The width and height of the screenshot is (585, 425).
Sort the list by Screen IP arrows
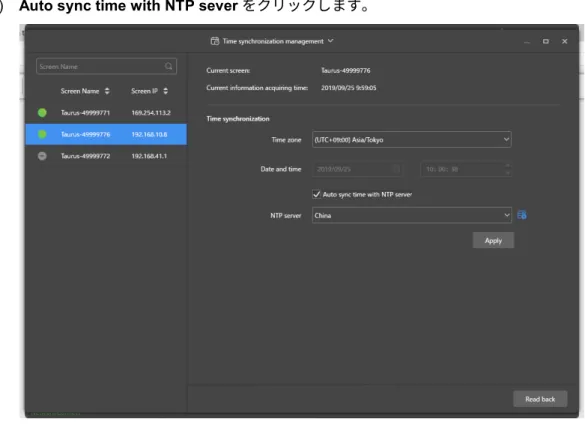tap(165, 91)
